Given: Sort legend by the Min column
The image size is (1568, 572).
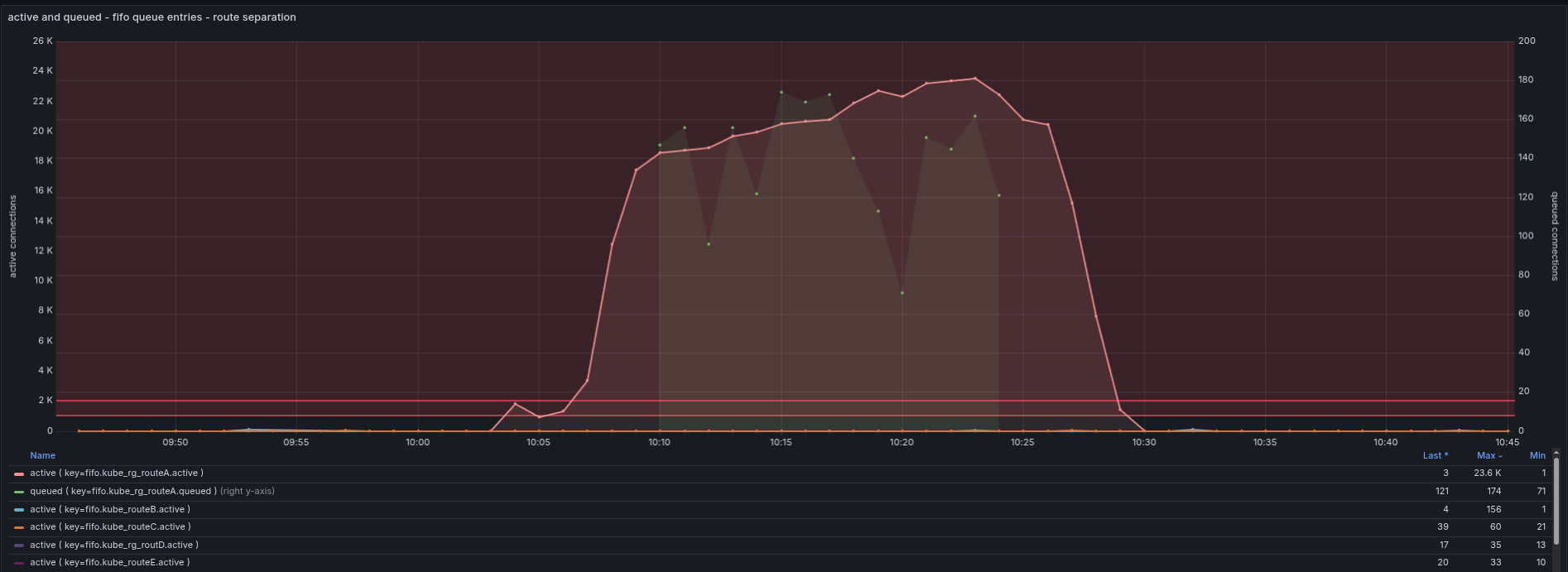Looking at the screenshot, I should (x=1537, y=455).
